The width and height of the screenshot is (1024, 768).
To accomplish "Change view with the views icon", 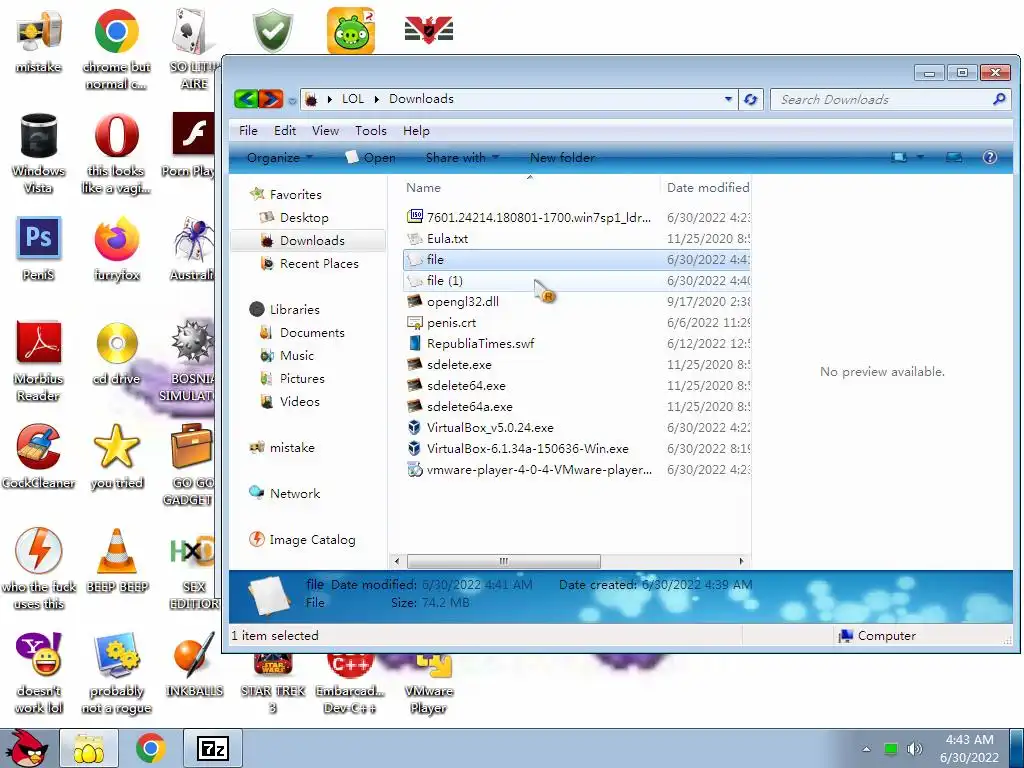I will click(x=899, y=157).
